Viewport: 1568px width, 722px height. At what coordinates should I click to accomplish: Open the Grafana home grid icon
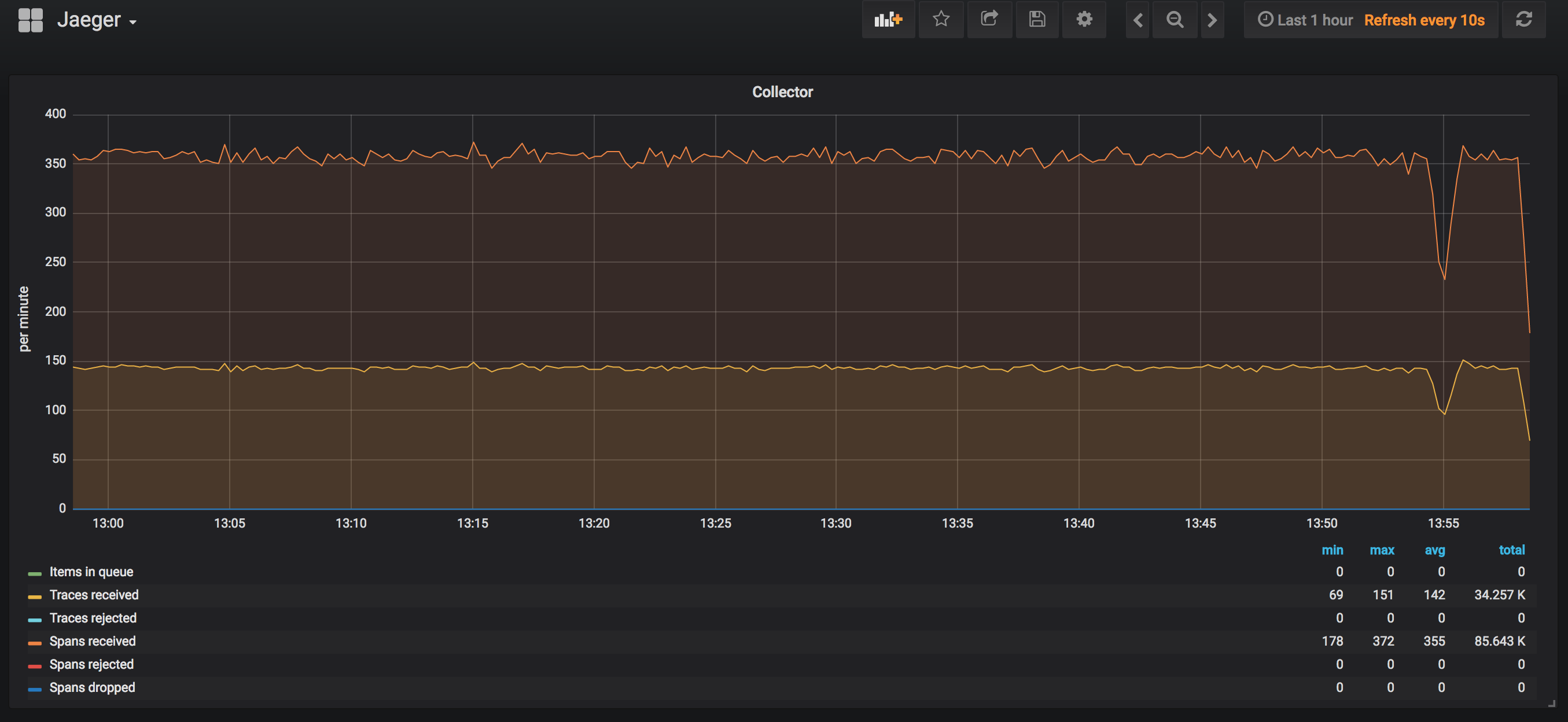31,20
